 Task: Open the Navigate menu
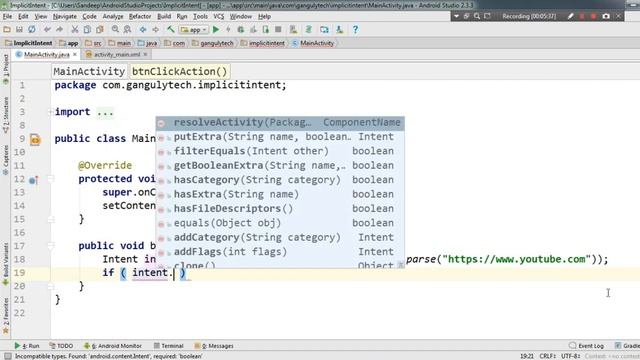point(64,16)
